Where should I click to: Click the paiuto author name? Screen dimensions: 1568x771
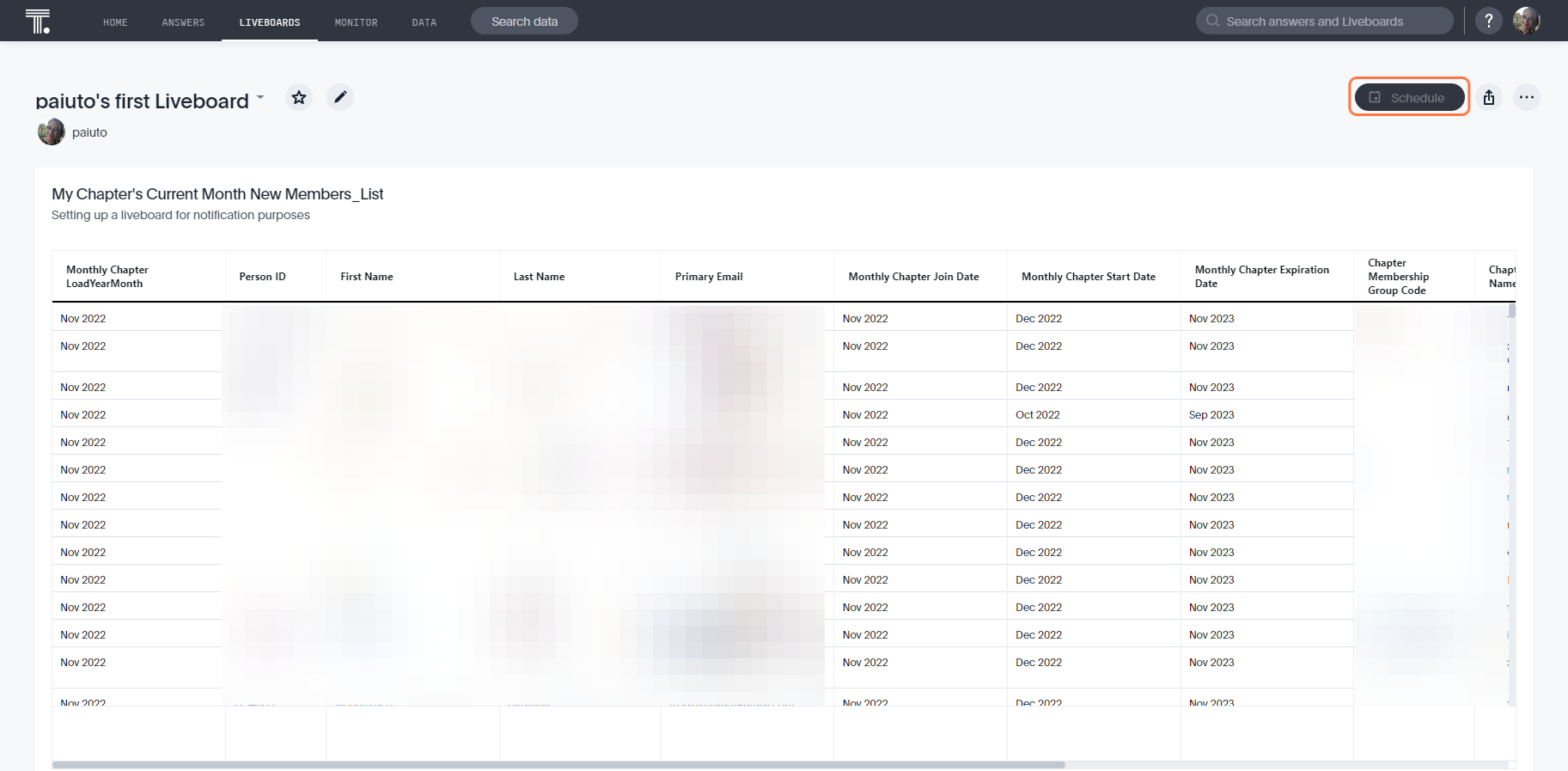[89, 132]
